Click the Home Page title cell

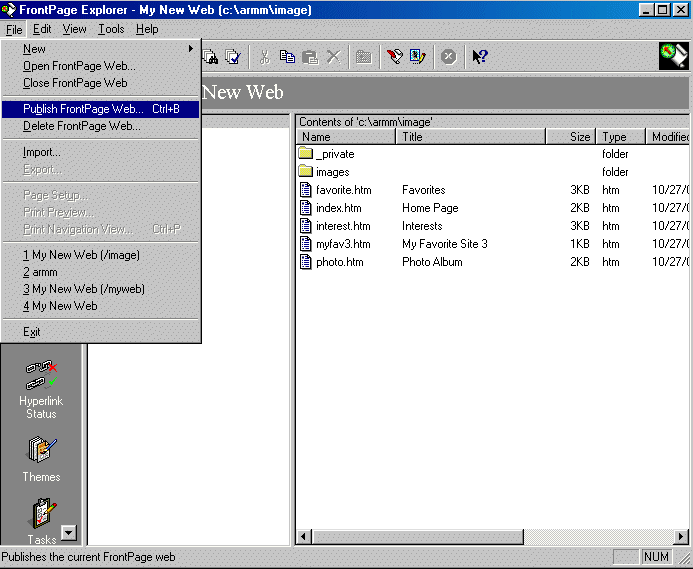430,208
